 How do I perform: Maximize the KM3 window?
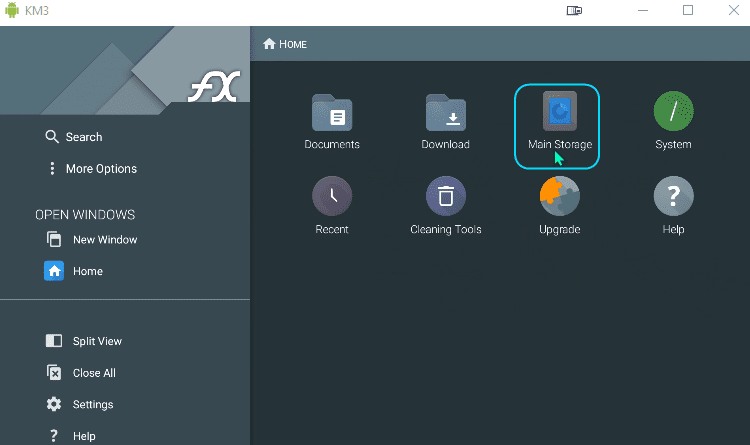click(688, 10)
